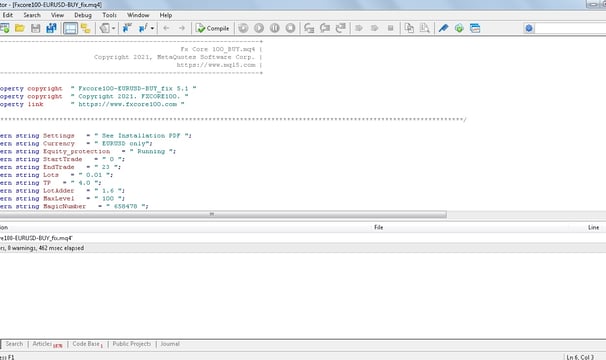Open the Window menu
The width and height of the screenshot is (606, 360).
pos(138,15)
